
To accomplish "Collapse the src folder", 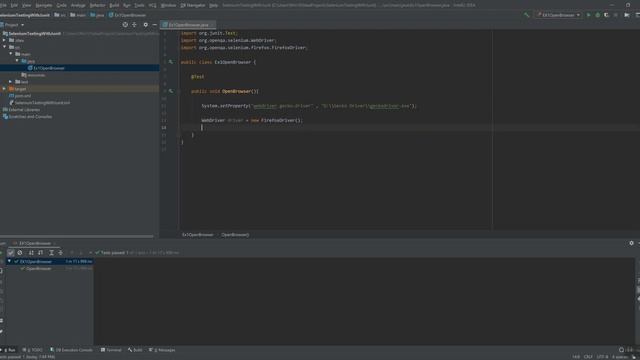I will [x=4, y=47].
